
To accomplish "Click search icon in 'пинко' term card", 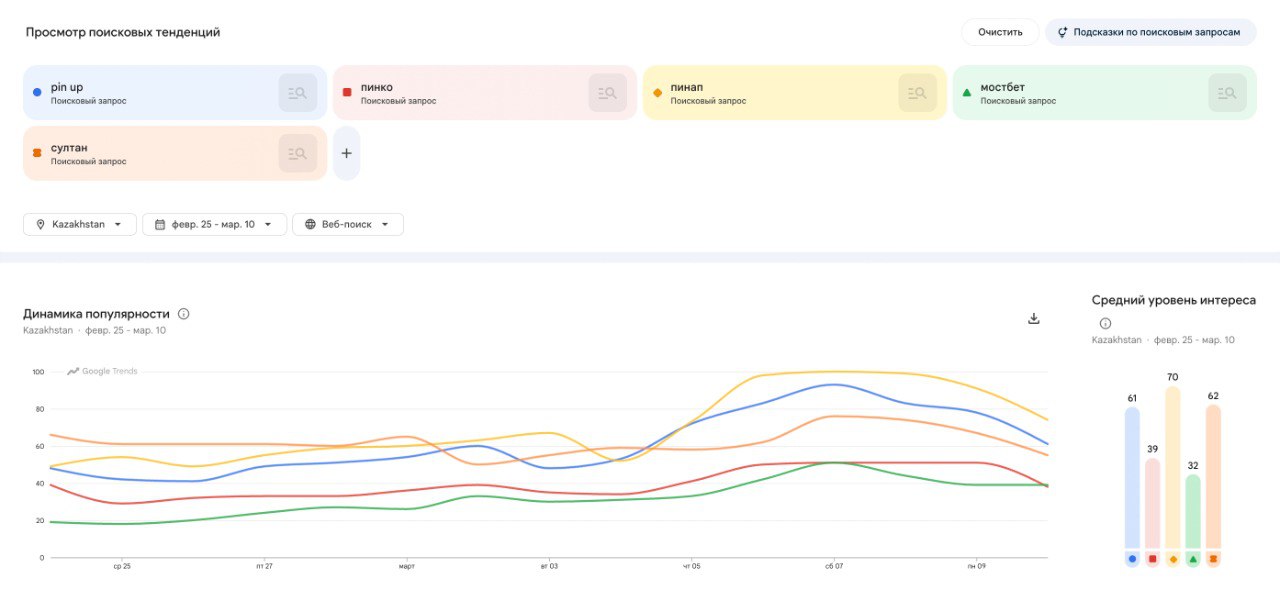I will (x=607, y=93).
